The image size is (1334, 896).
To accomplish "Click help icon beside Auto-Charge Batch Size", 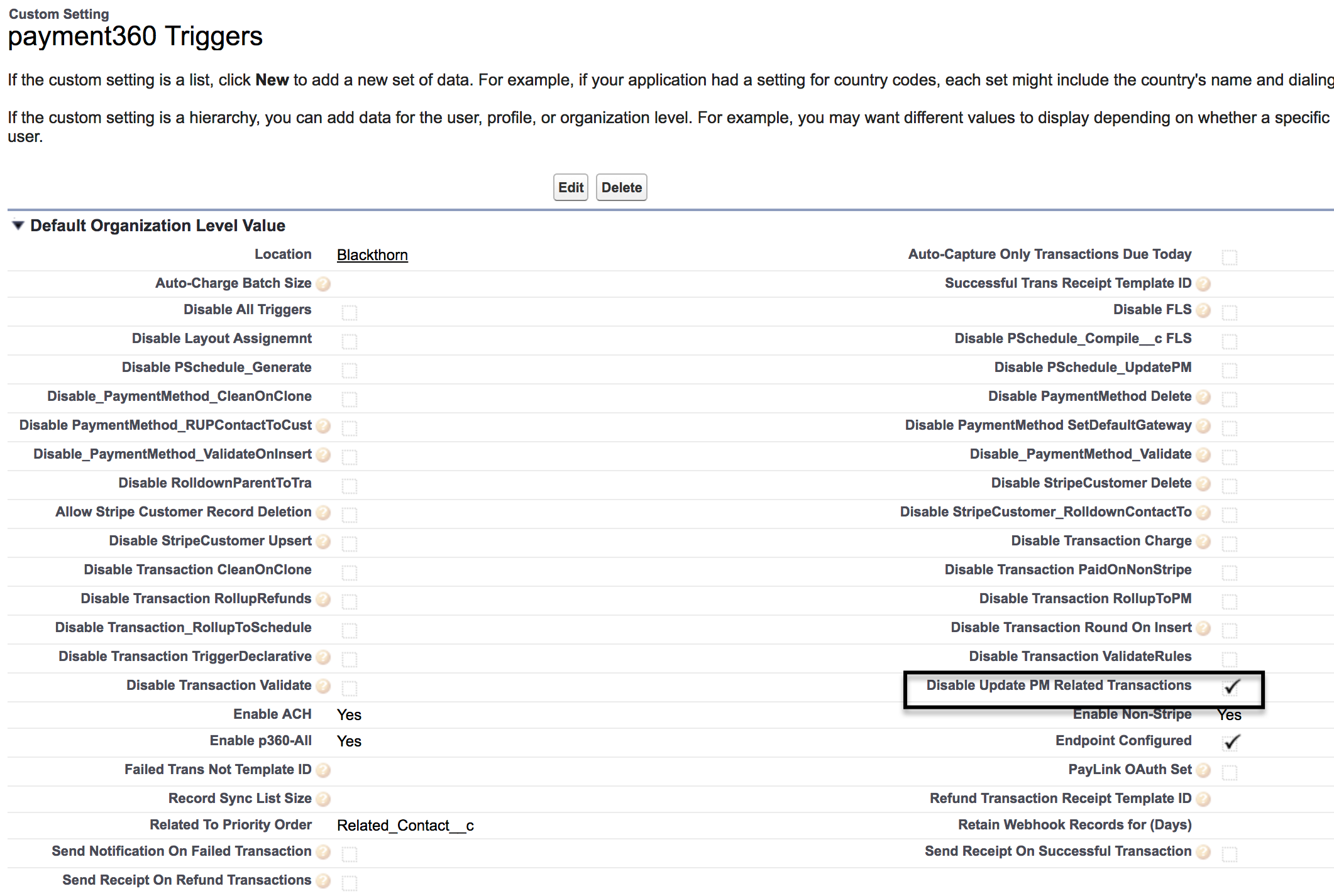I will point(323,284).
